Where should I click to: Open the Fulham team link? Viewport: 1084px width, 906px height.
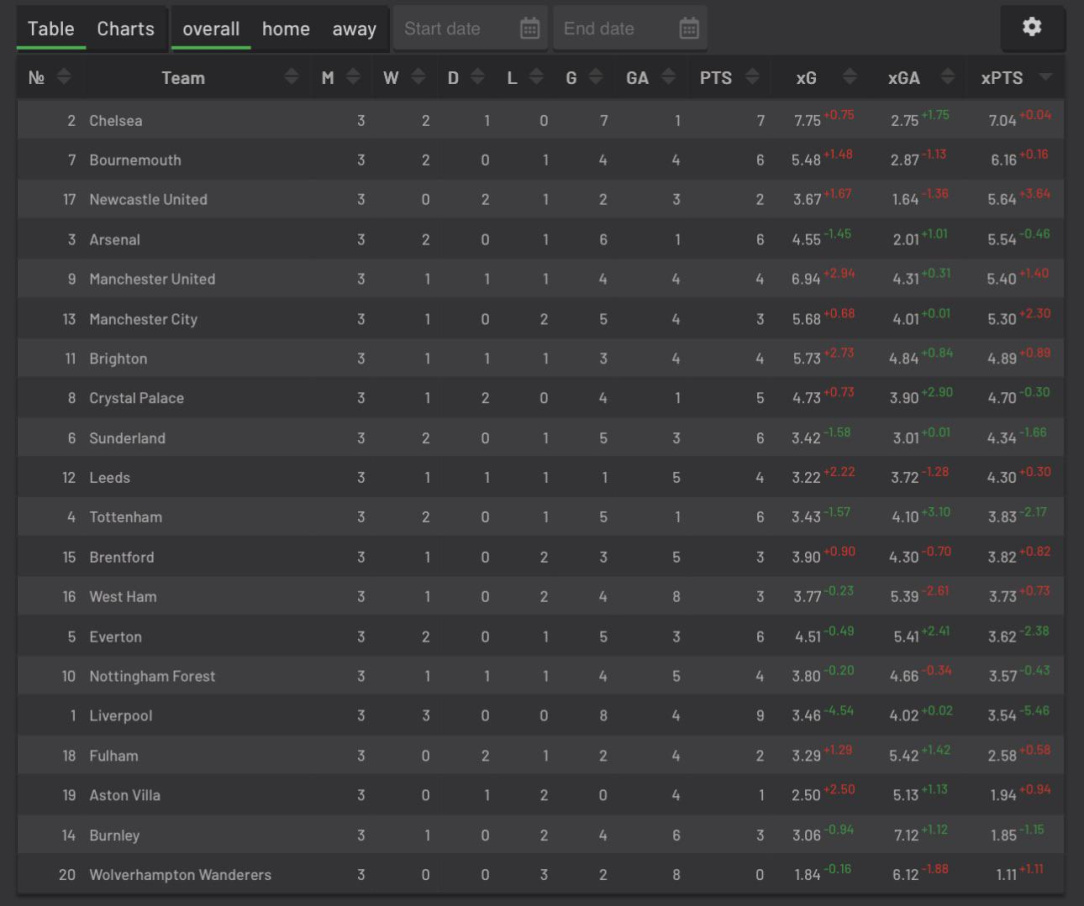tap(113, 756)
